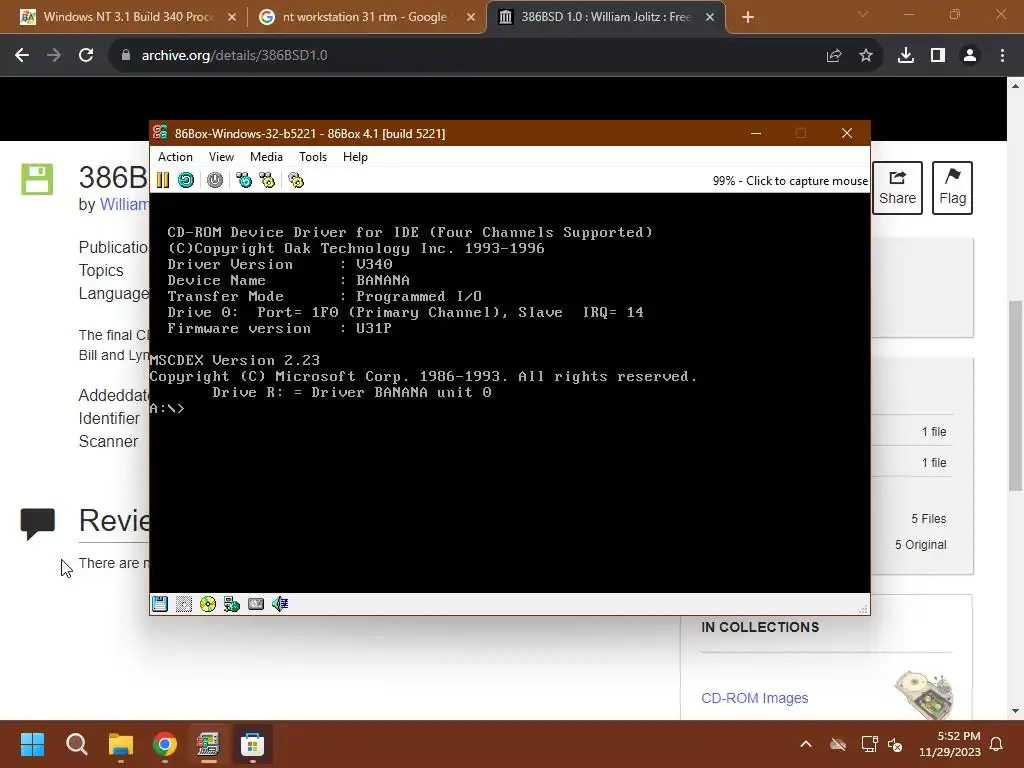Open Chrome profile icon
Image resolution: width=1024 pixels, height=768 pixels.
[x=970, y=56]
